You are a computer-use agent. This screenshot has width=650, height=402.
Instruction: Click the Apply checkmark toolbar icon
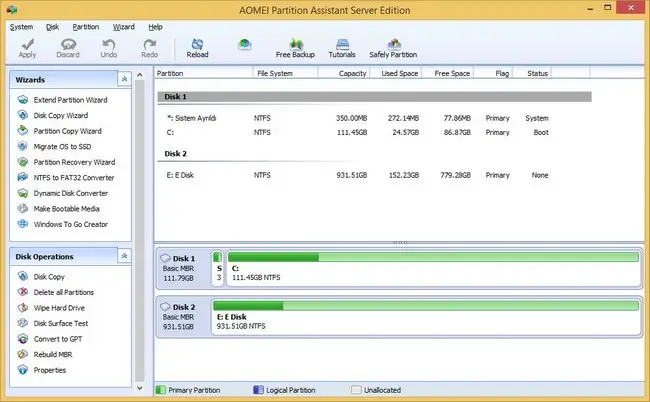pos(27,44)
